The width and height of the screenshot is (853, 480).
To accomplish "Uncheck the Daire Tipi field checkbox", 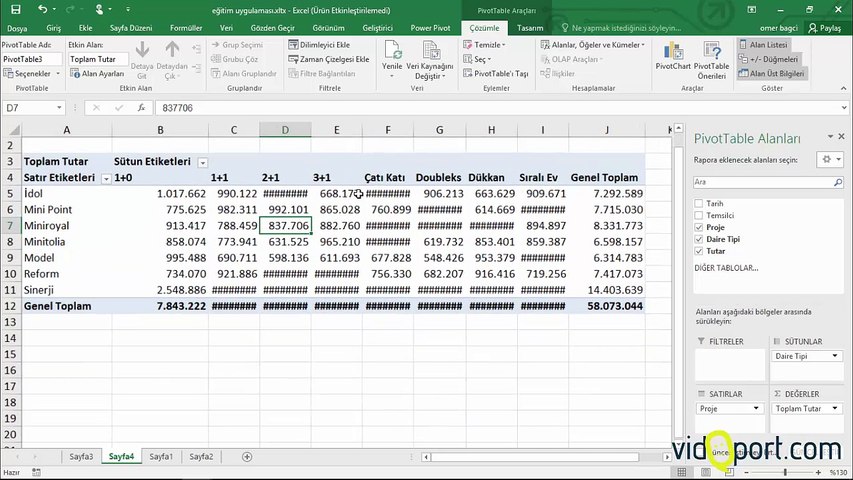I will point(698,239).
